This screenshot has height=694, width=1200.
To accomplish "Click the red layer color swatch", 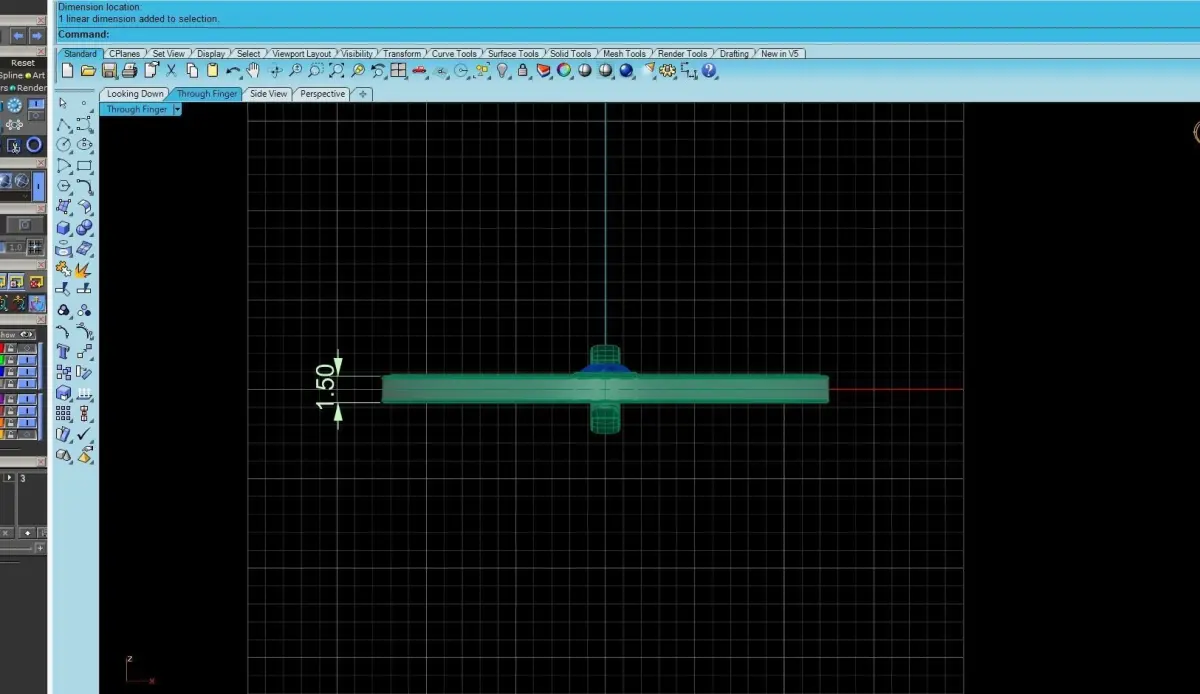I will click(x=2, y=348).
